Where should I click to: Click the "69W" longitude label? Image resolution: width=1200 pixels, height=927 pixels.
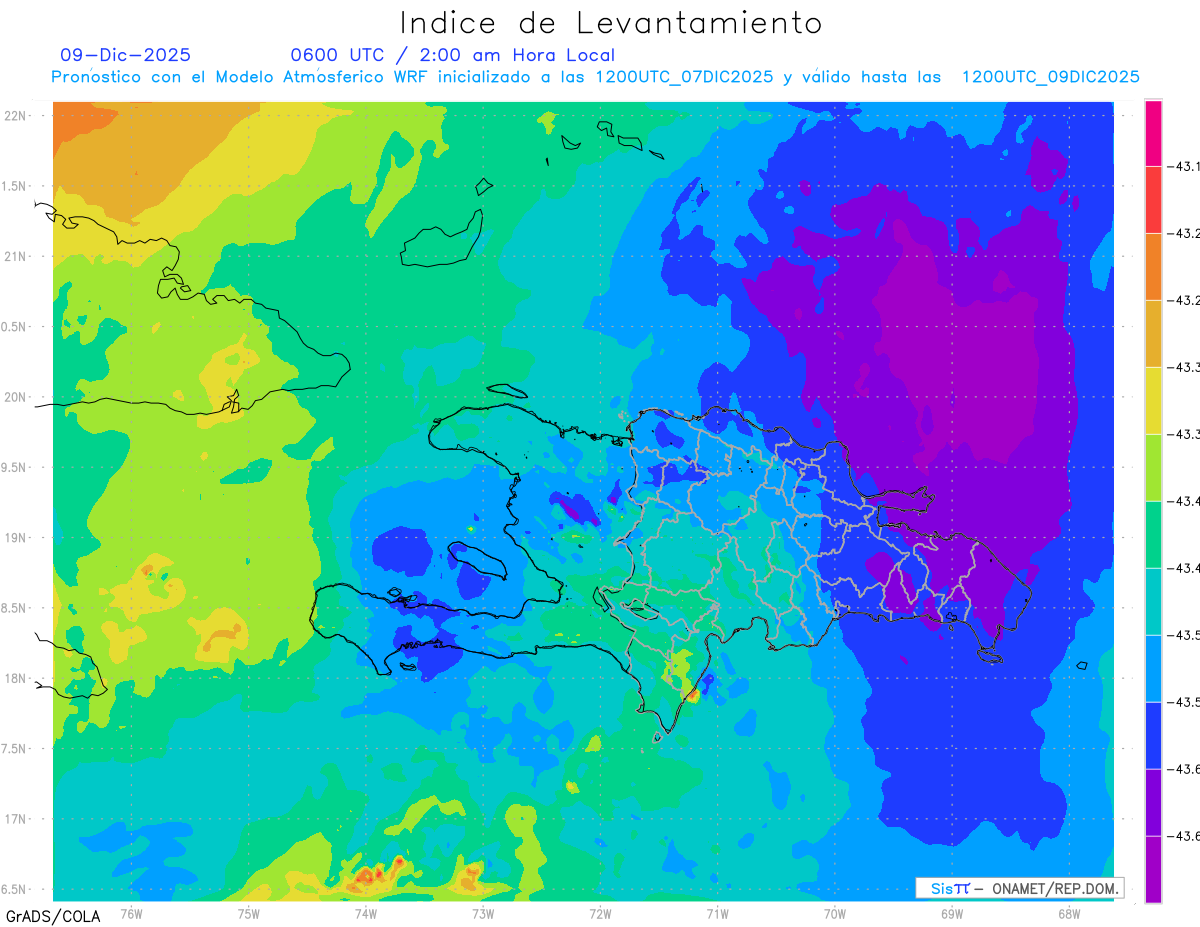tap(952, 913)
